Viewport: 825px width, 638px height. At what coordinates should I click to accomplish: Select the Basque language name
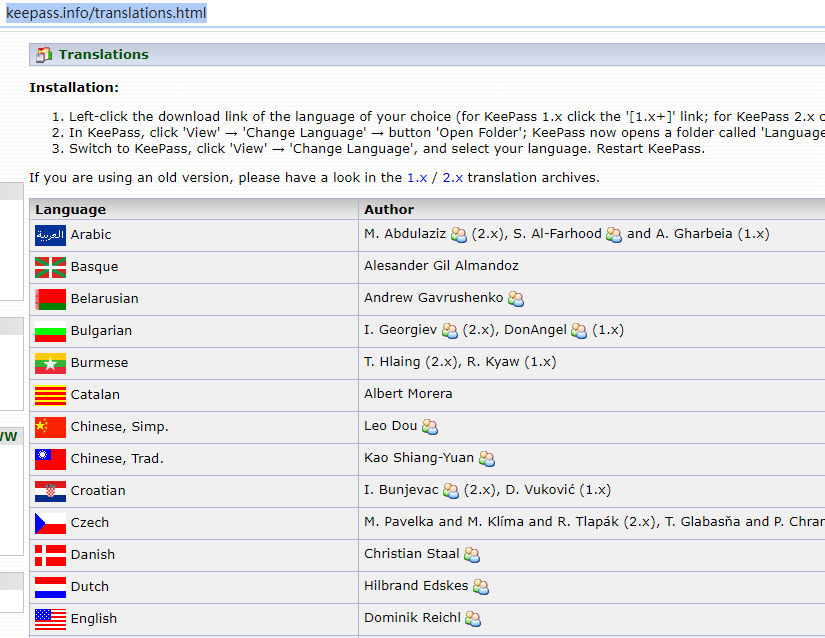pyautogui.click(x=95, y=267)
